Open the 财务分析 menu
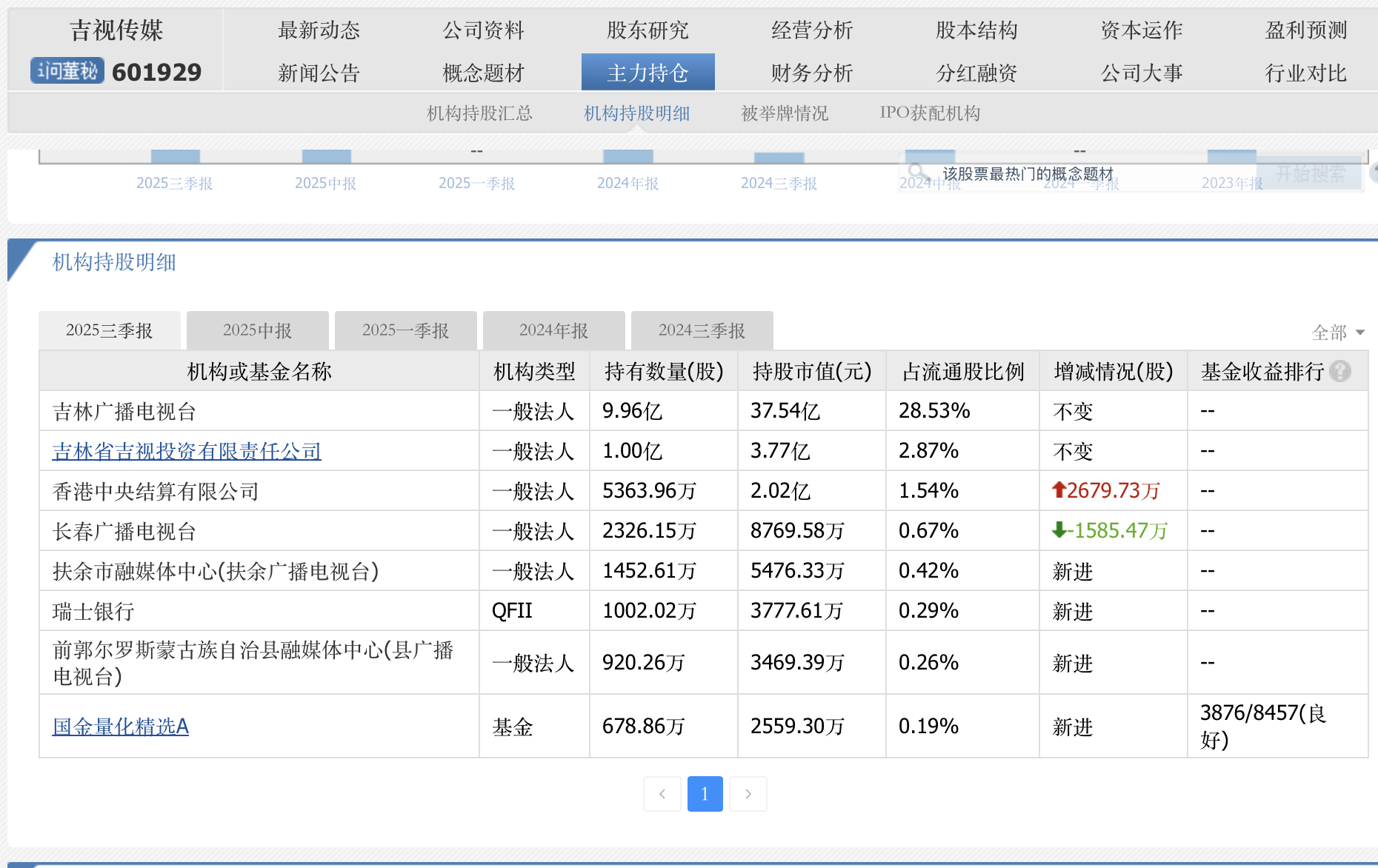 tap(813, 73)
